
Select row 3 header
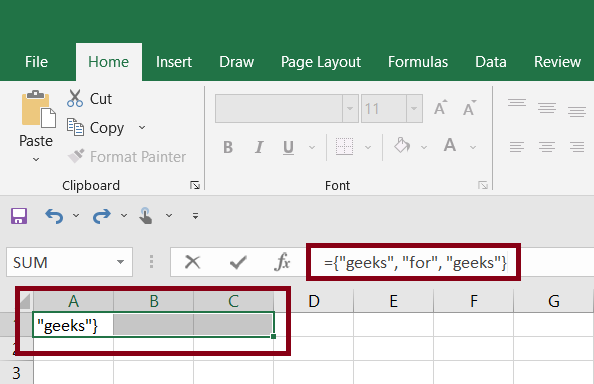click(x=16, y=373)
